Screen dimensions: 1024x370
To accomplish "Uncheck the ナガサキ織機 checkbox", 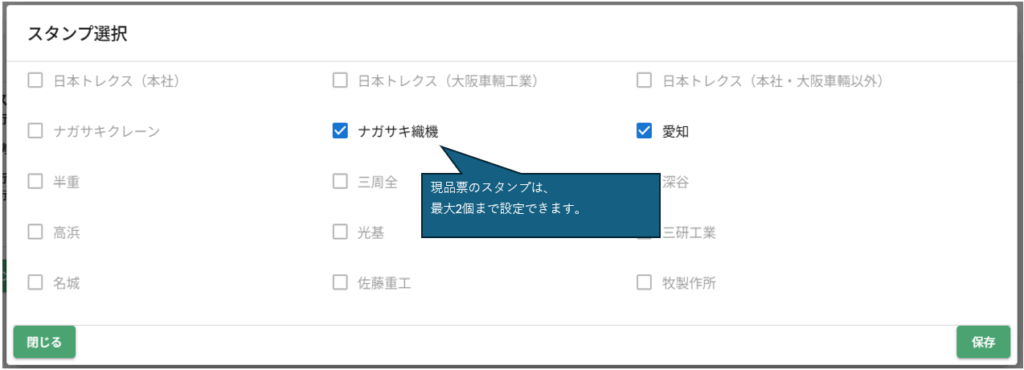I will [340, 131].
